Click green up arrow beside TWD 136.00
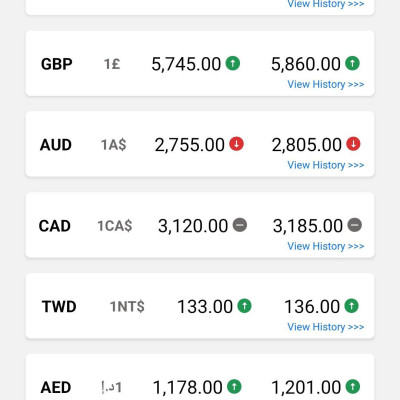This screenshot has height=400, width=400. pos(351,306)
